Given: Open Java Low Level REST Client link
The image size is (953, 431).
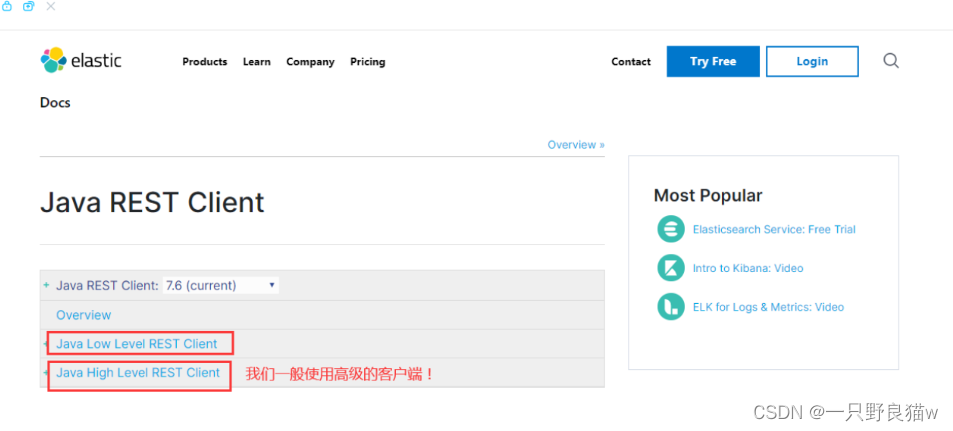Looking at the screenshot, I should 137,344.
